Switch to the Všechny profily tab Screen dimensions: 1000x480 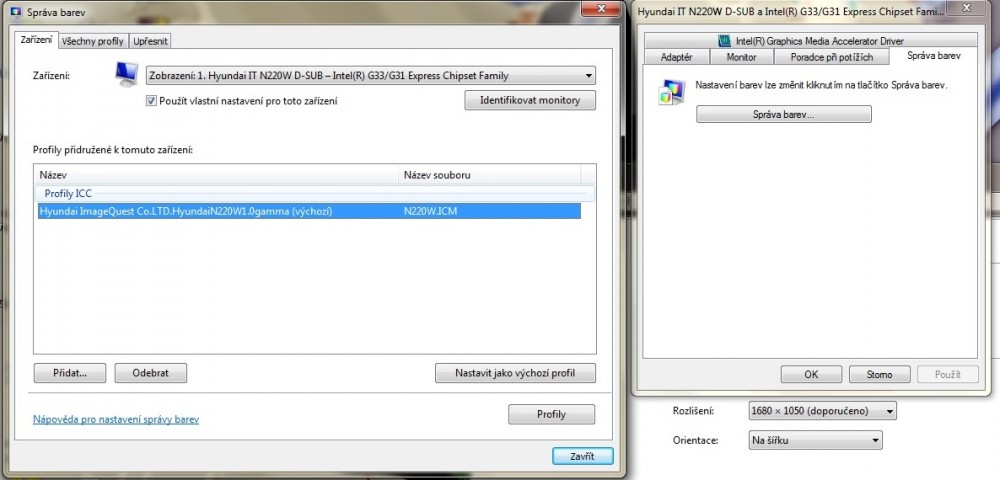[x=92, y=41]
